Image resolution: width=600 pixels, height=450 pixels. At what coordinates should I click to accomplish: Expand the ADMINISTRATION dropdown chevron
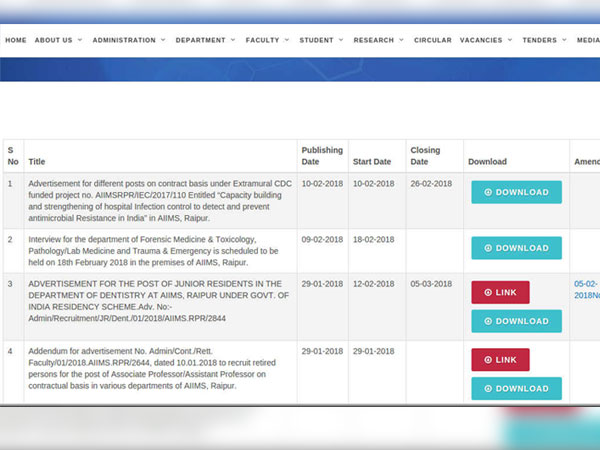pos(163,40)
